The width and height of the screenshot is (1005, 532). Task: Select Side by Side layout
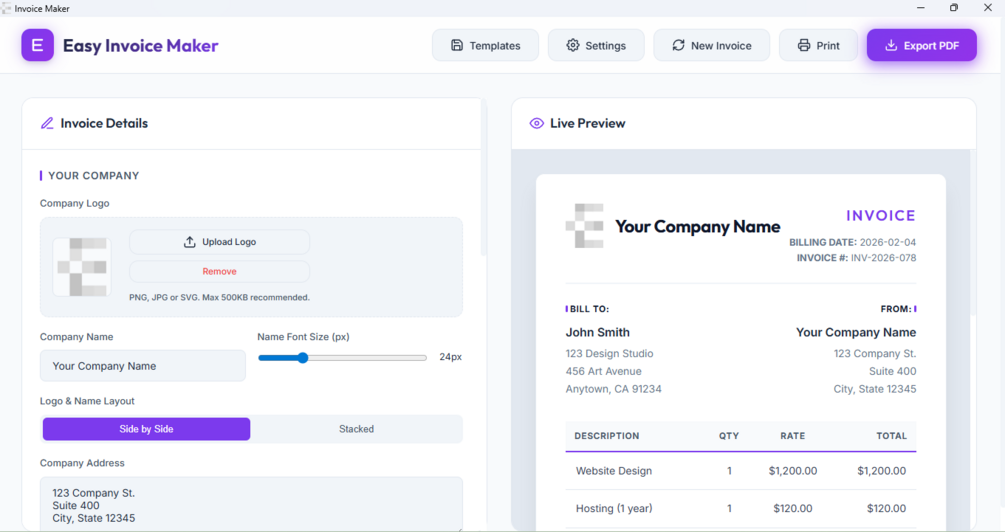[x=146, y=429]
